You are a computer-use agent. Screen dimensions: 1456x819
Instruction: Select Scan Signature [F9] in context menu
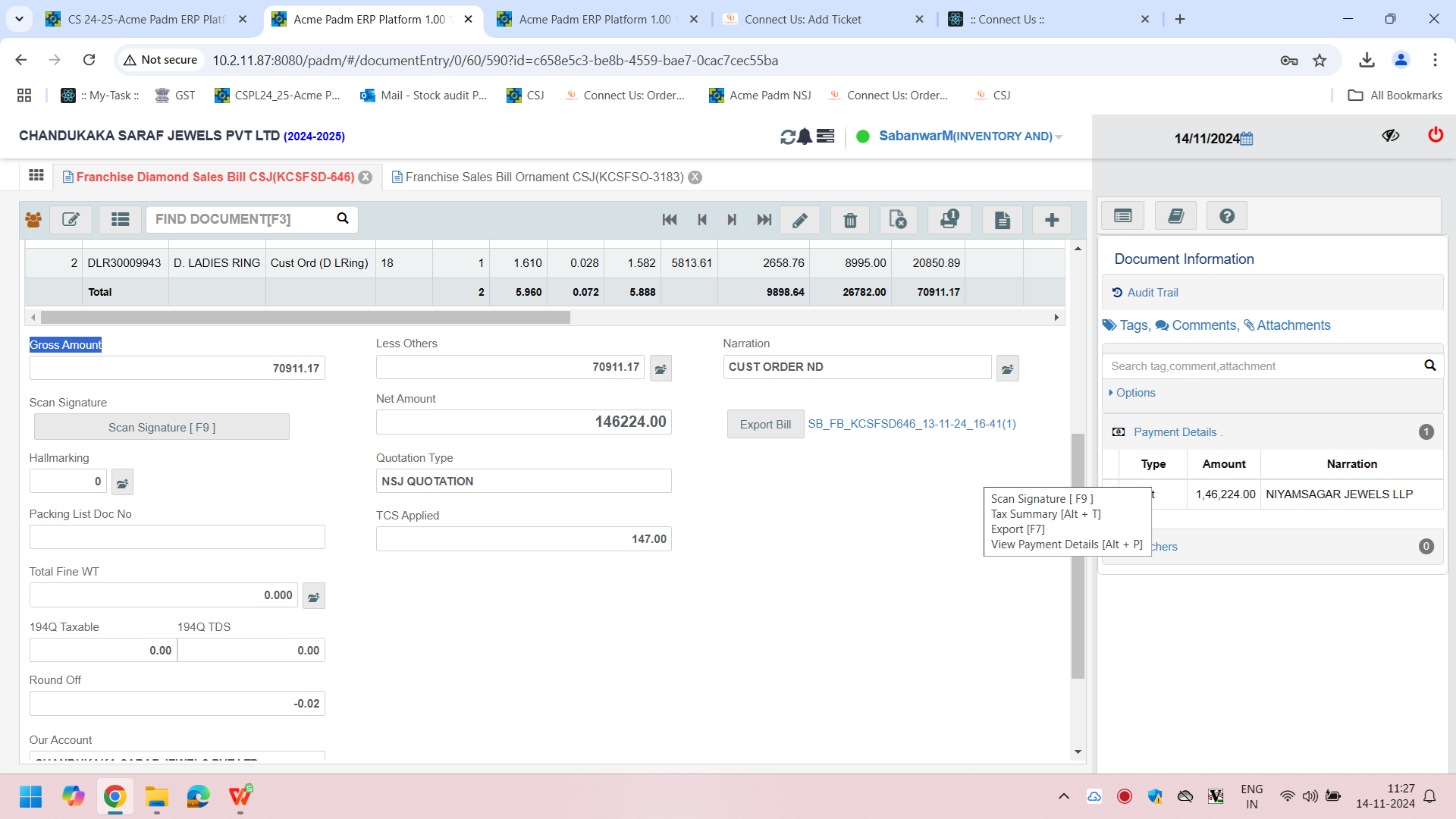1042,499
